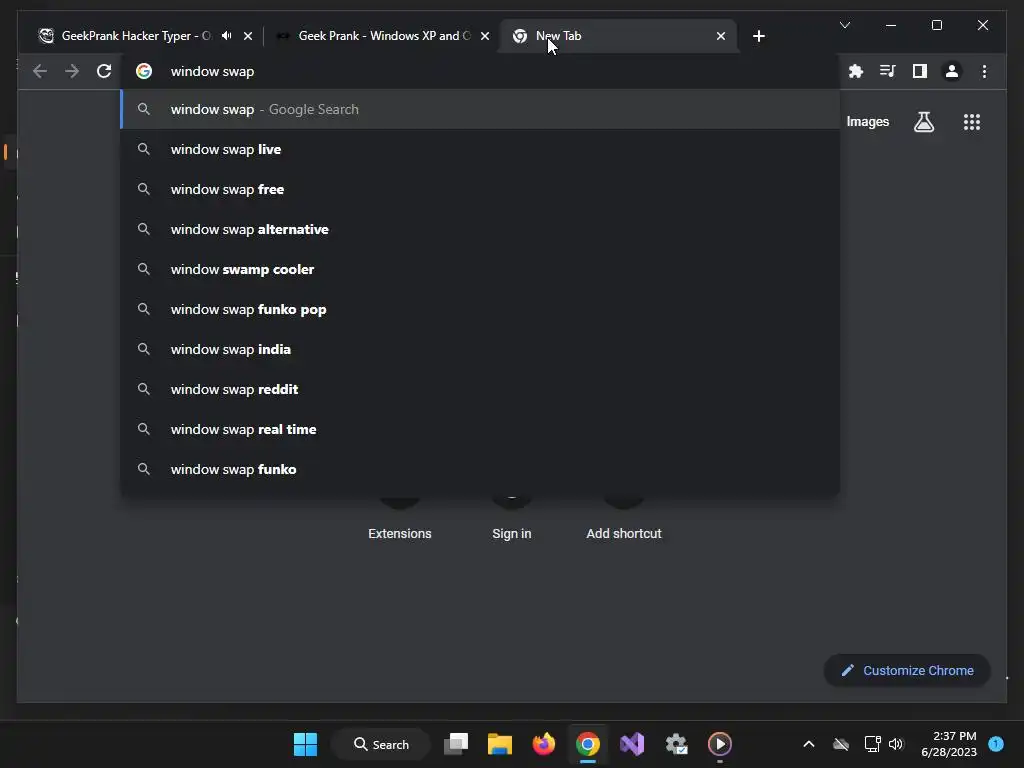Click the taskbar Search box

(x=381, y=744)
